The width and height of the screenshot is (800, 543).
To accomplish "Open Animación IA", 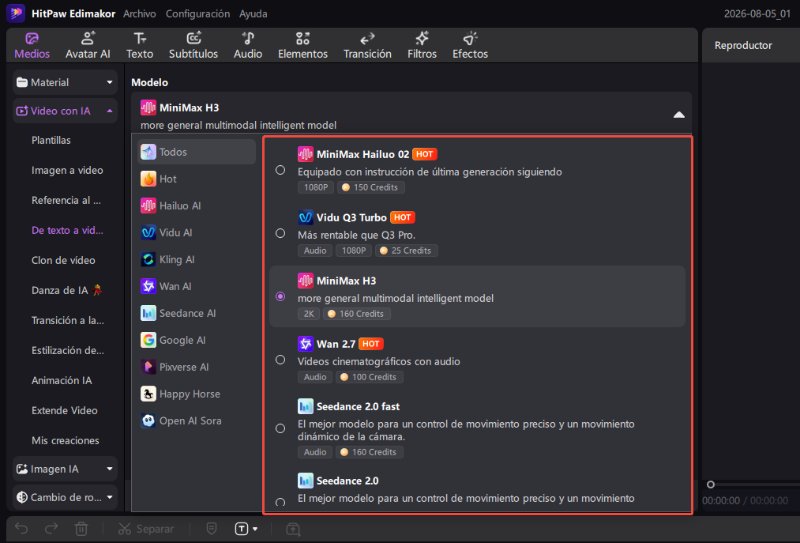I will coord(62,380).
